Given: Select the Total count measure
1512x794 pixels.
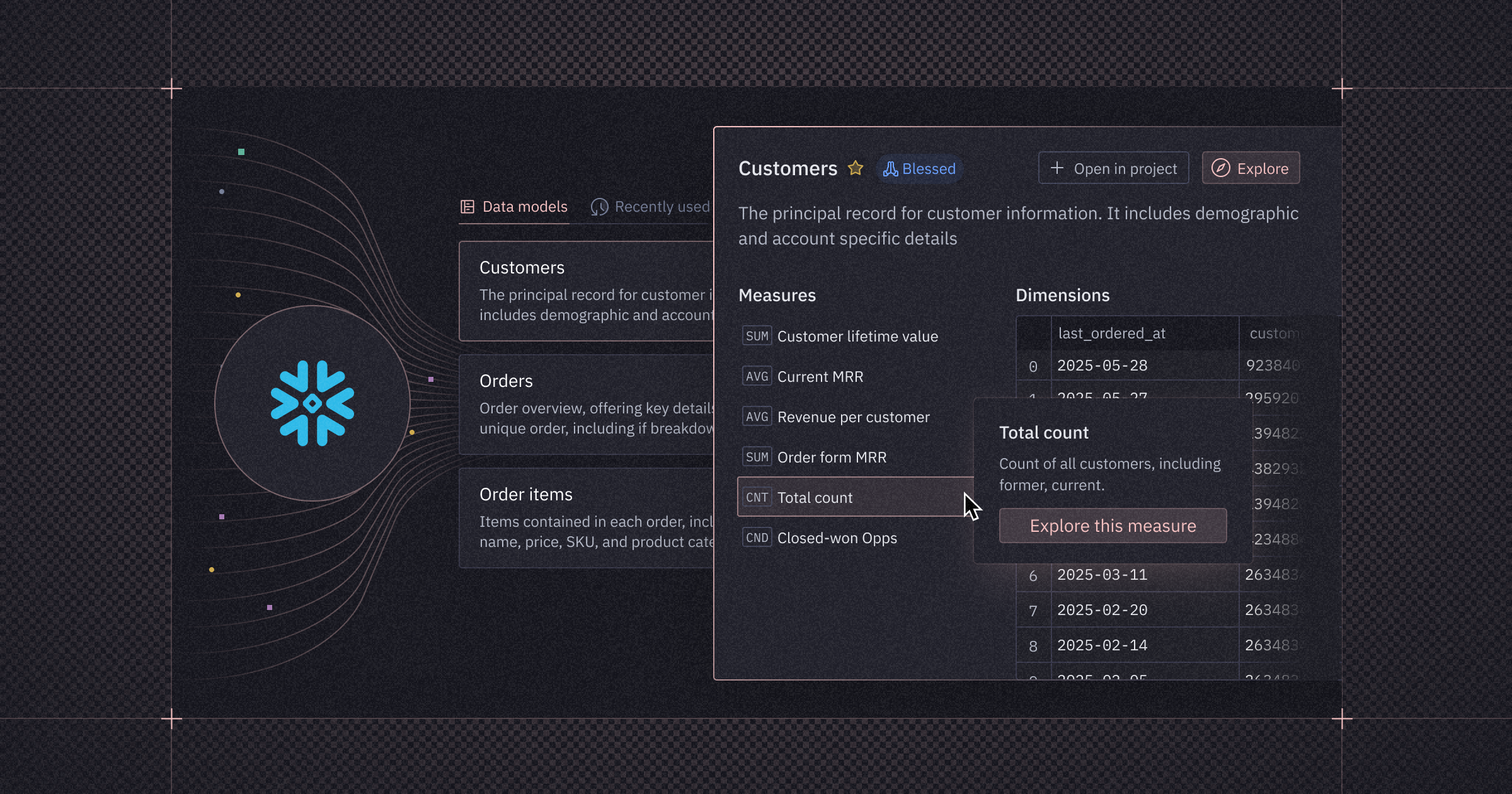Looking at the screenshot, I should (x=815, y=497).
